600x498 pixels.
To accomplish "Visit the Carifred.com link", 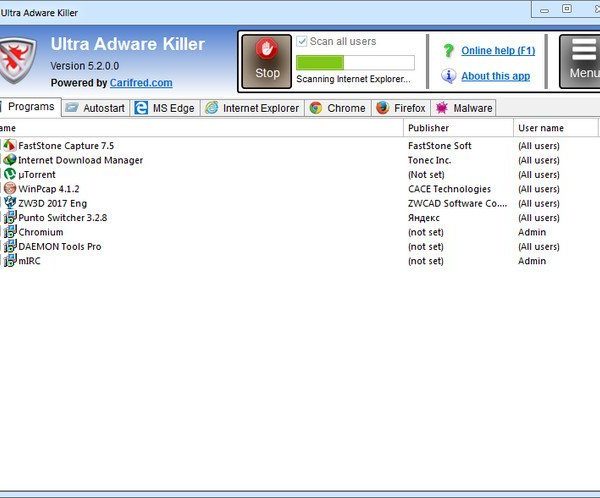I will [x=141, y=83].
